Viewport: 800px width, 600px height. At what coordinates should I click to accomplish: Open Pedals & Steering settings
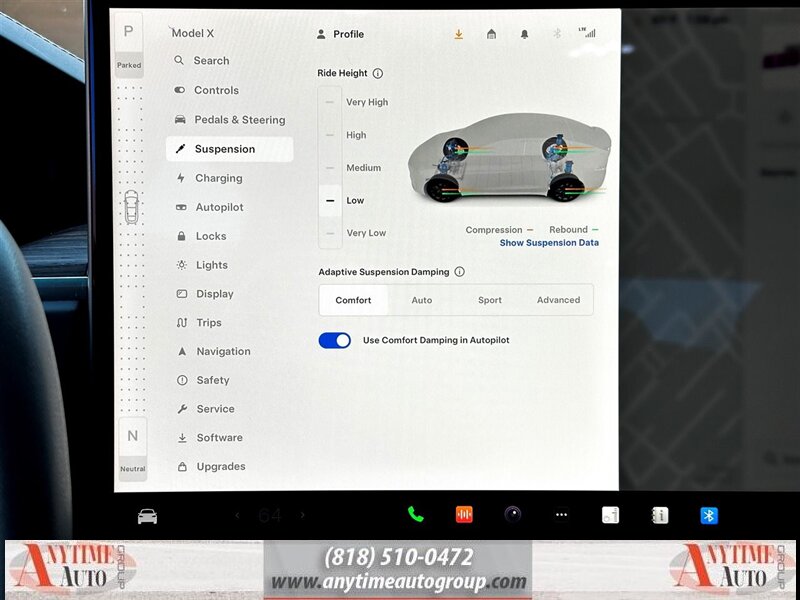(230, 120)
